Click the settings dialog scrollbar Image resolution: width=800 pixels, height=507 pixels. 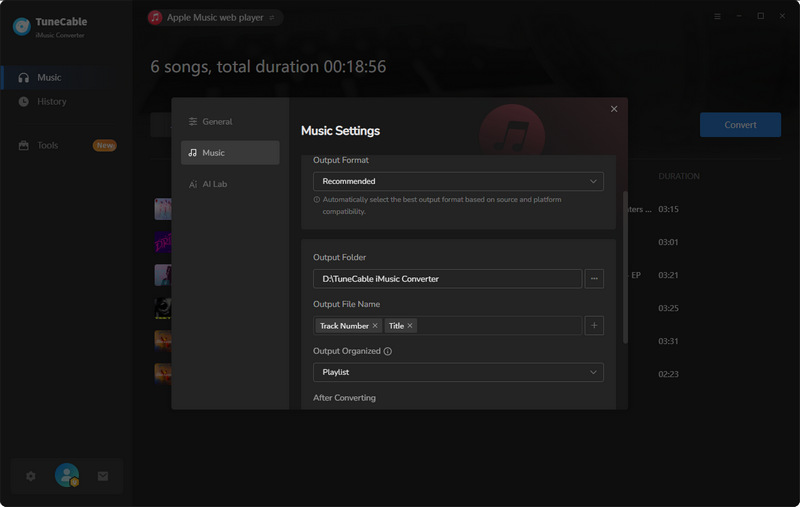click(x=625, y=267)
